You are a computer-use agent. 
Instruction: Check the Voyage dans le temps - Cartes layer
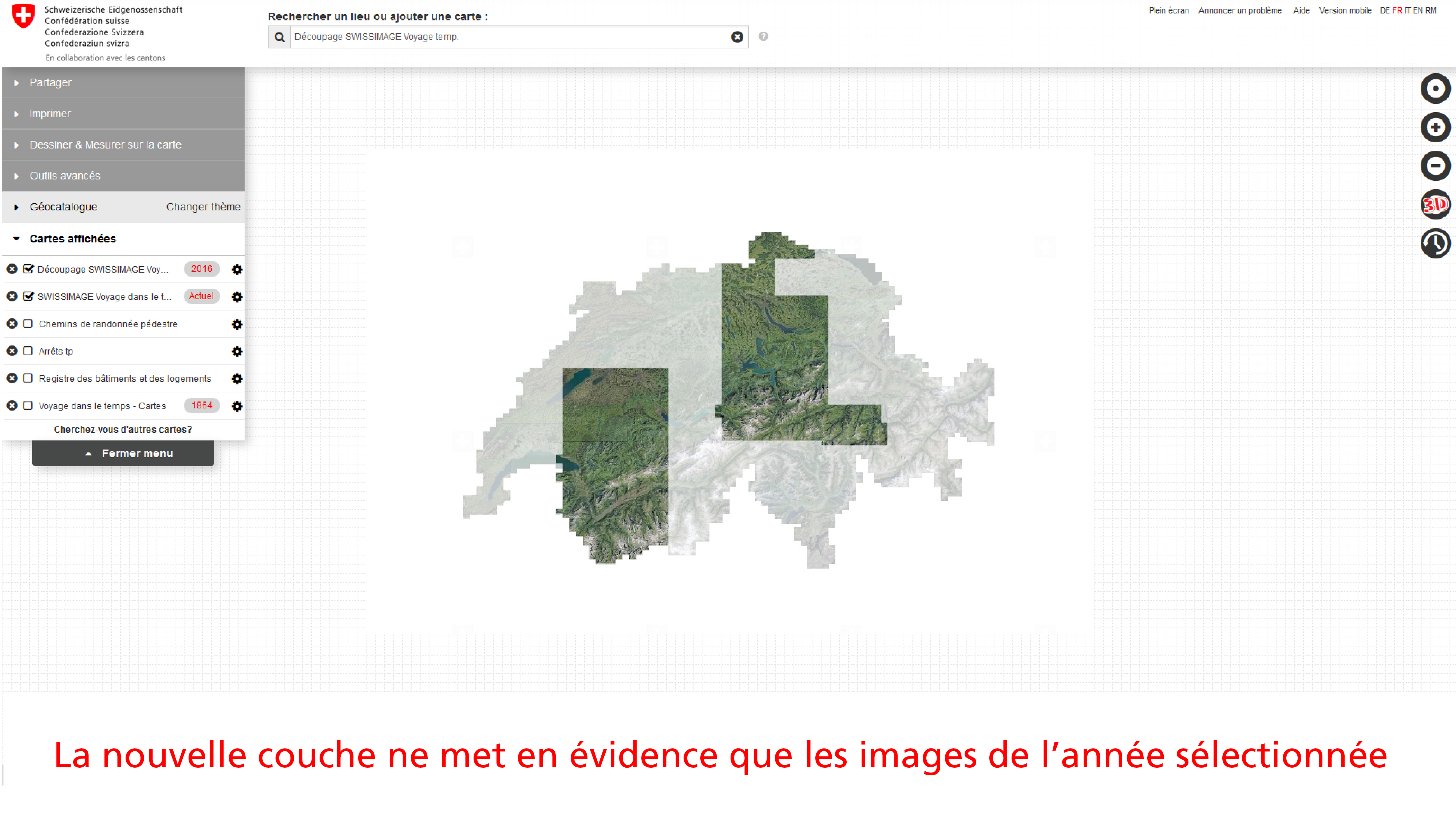28,405
